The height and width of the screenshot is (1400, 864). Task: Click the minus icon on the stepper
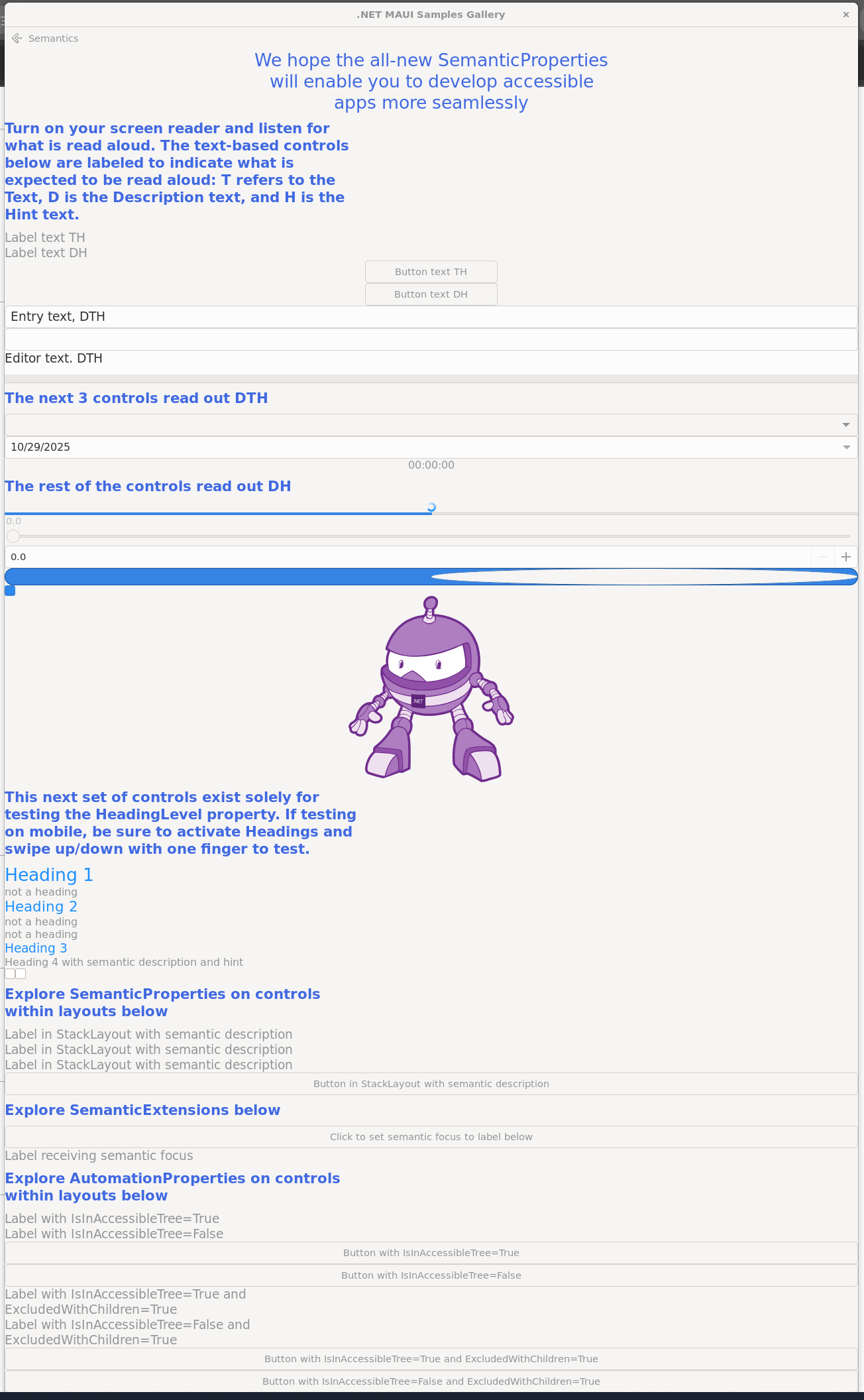822,557
